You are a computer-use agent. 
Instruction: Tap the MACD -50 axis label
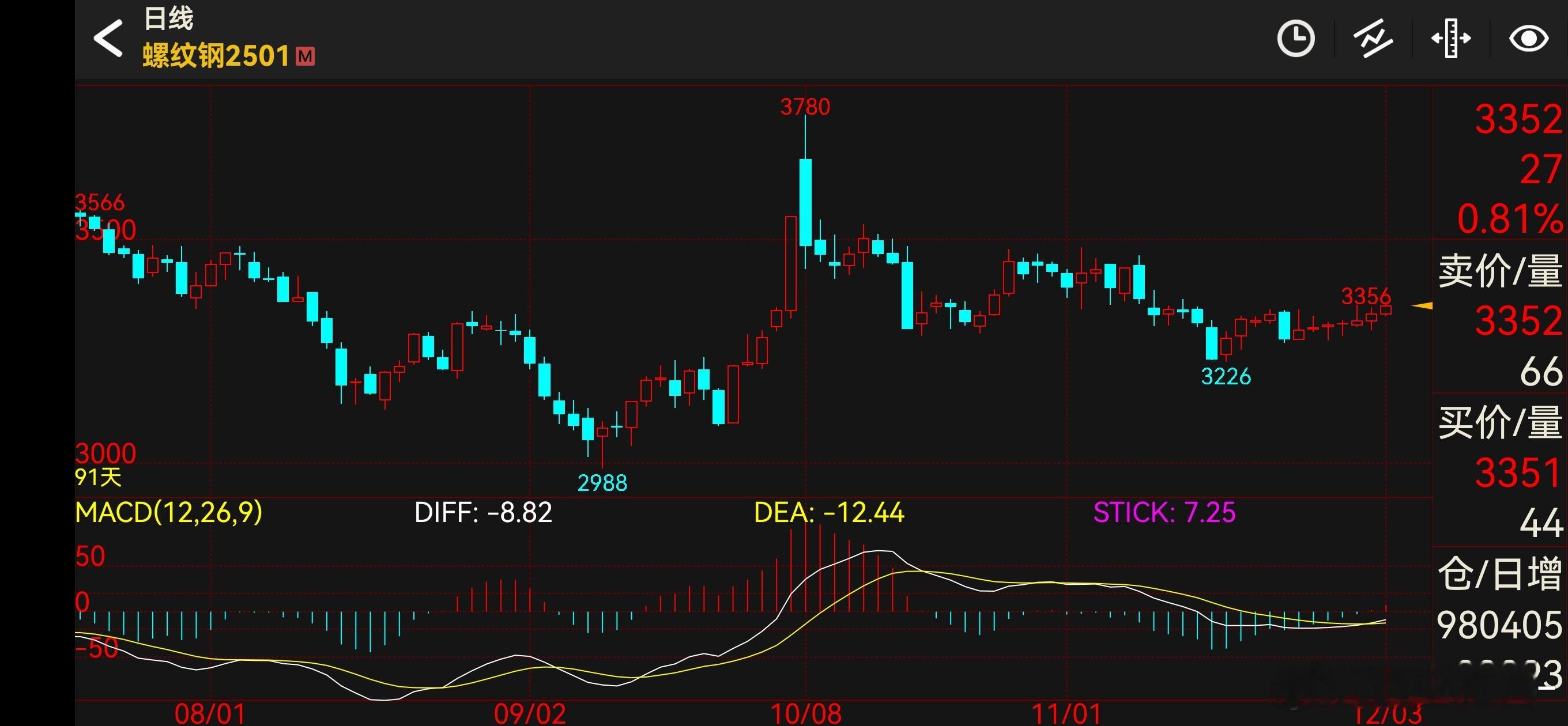[97, 649]
